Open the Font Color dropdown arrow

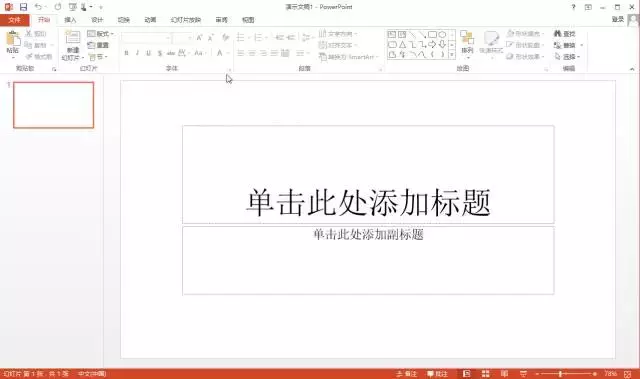tap(228, 53)
